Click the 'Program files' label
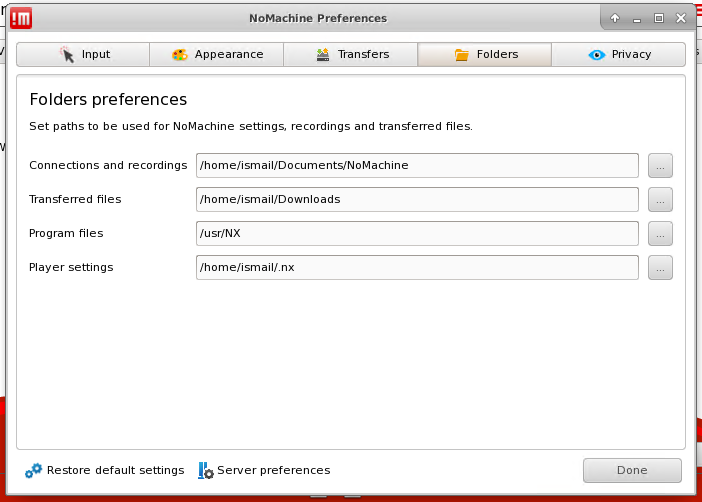 tap(66, 233)
